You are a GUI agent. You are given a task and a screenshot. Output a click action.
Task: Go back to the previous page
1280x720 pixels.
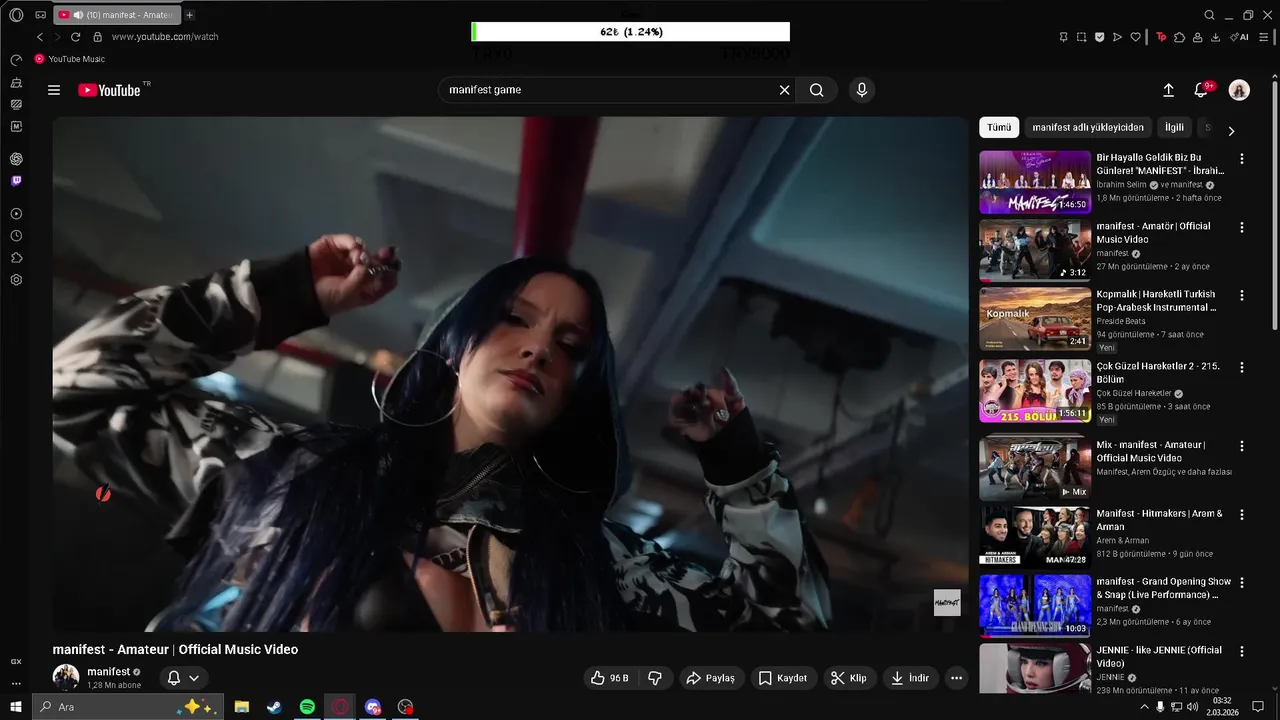coord(40,37)
